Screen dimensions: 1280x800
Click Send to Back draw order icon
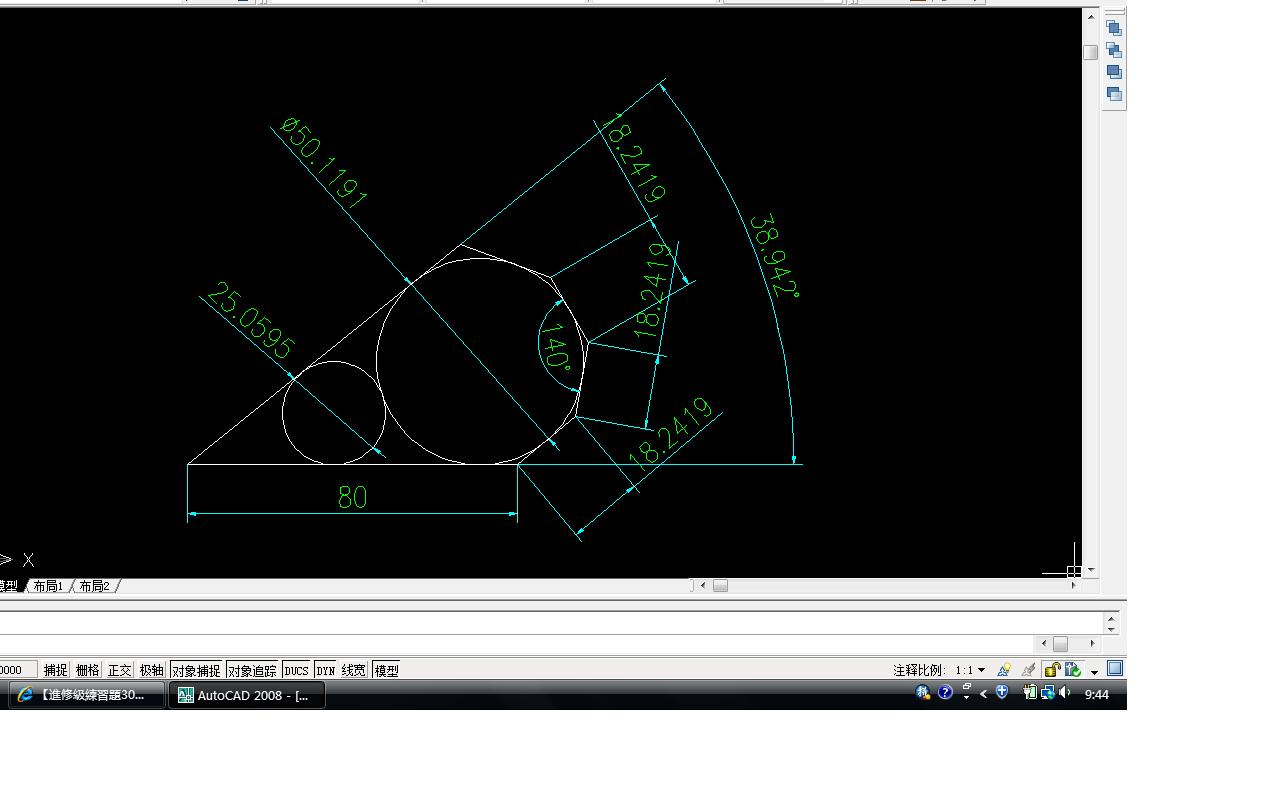1114,50
